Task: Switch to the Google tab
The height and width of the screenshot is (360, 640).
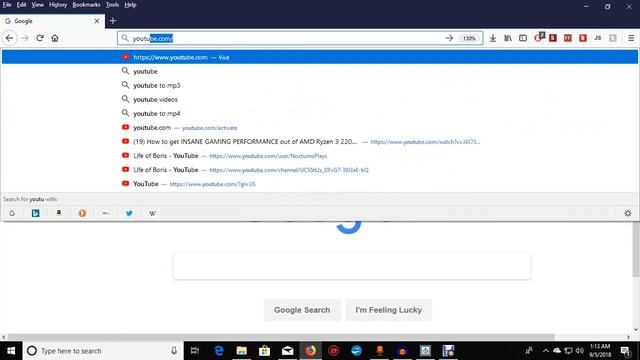Action: (52, 21)
